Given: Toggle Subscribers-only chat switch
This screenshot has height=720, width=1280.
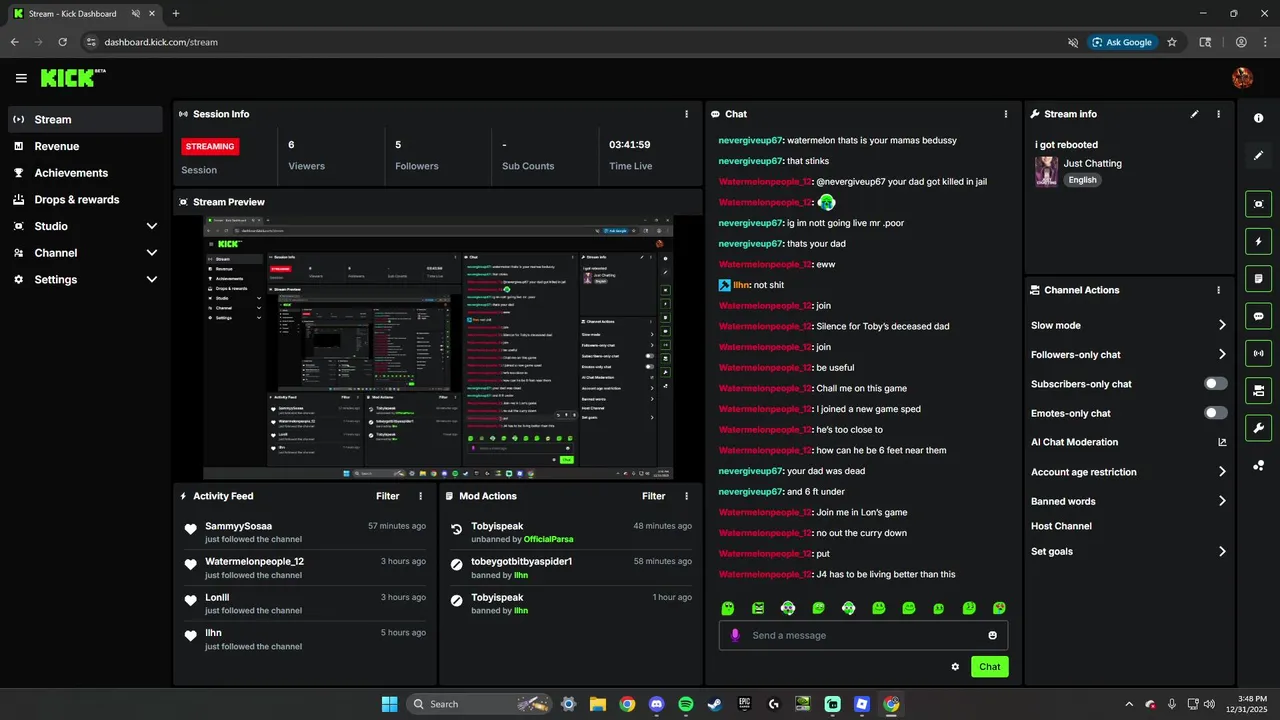Looking at the screenshot, I should [x=1216, y=384].
